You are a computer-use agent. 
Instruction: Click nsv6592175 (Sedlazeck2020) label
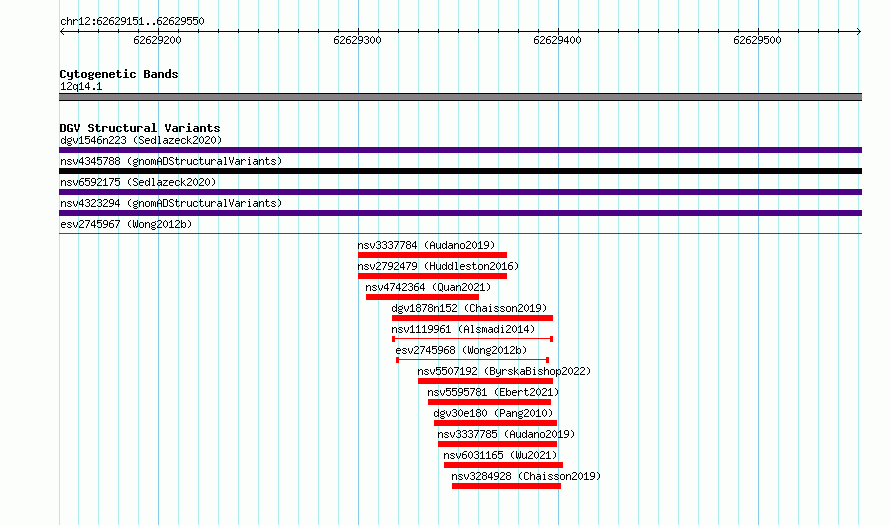[x=138, y=182]
